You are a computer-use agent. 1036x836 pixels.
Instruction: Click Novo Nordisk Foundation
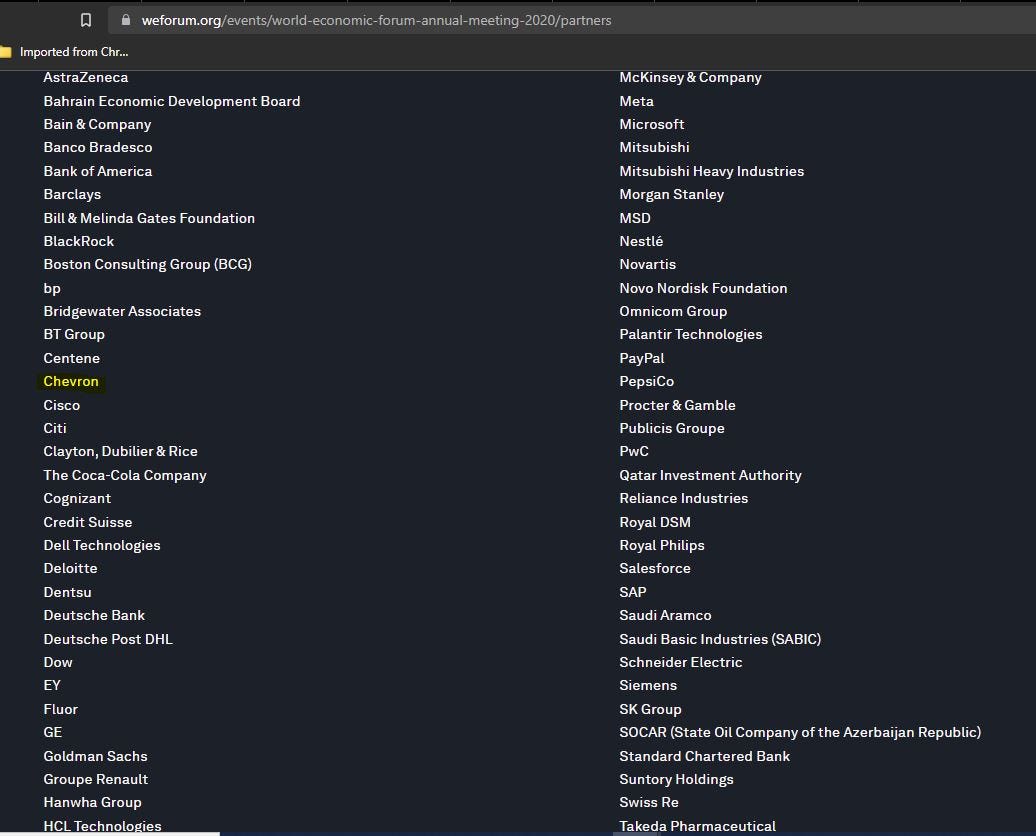point(703,288)
